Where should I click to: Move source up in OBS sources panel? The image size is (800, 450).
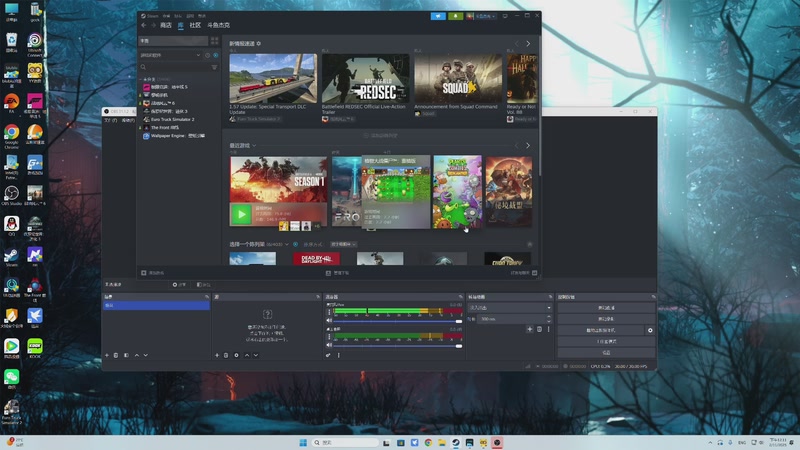point(247,355)
